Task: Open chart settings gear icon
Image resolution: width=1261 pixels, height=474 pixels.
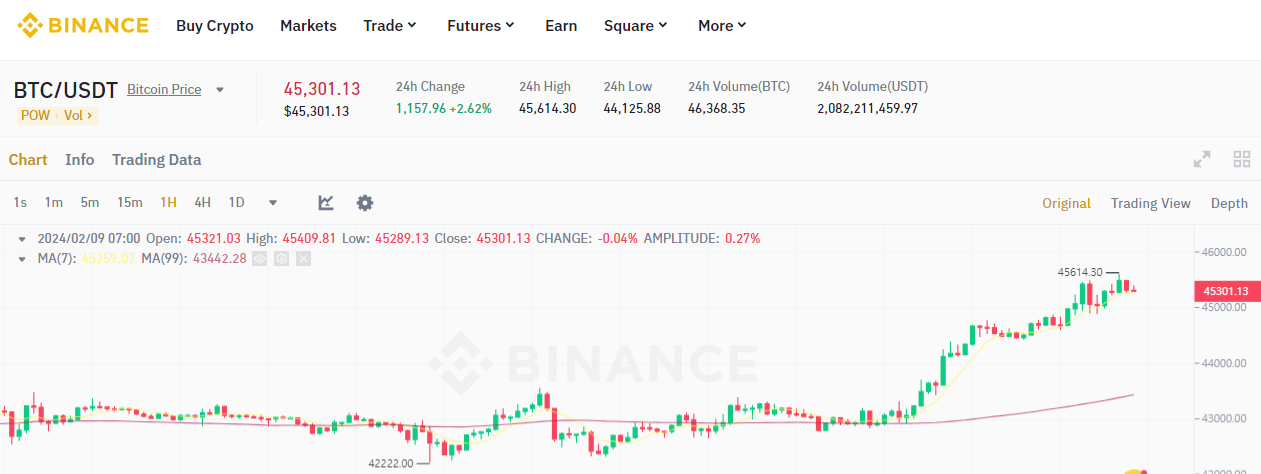Action: tap(365, 203)
